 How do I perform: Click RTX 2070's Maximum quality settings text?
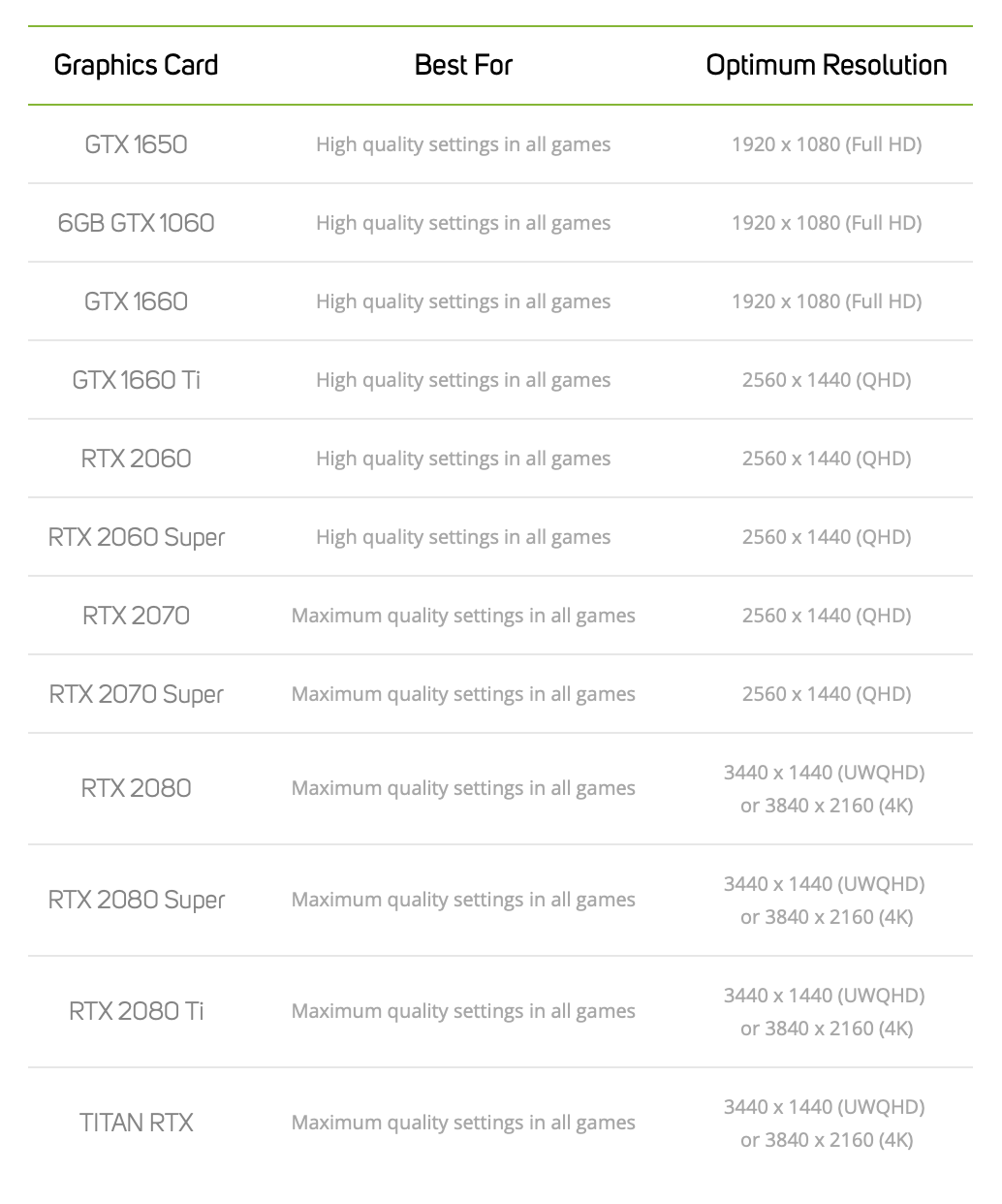point(463,616)
